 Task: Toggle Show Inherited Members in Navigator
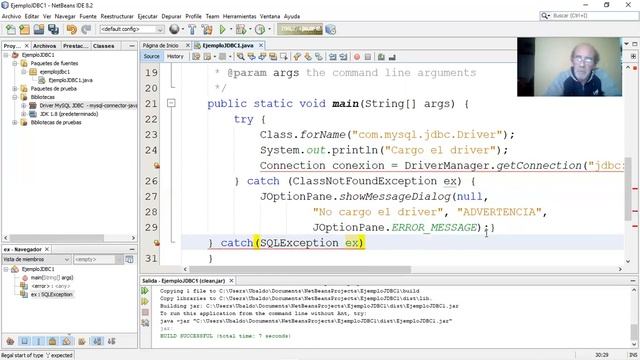[x=11, y=341]
